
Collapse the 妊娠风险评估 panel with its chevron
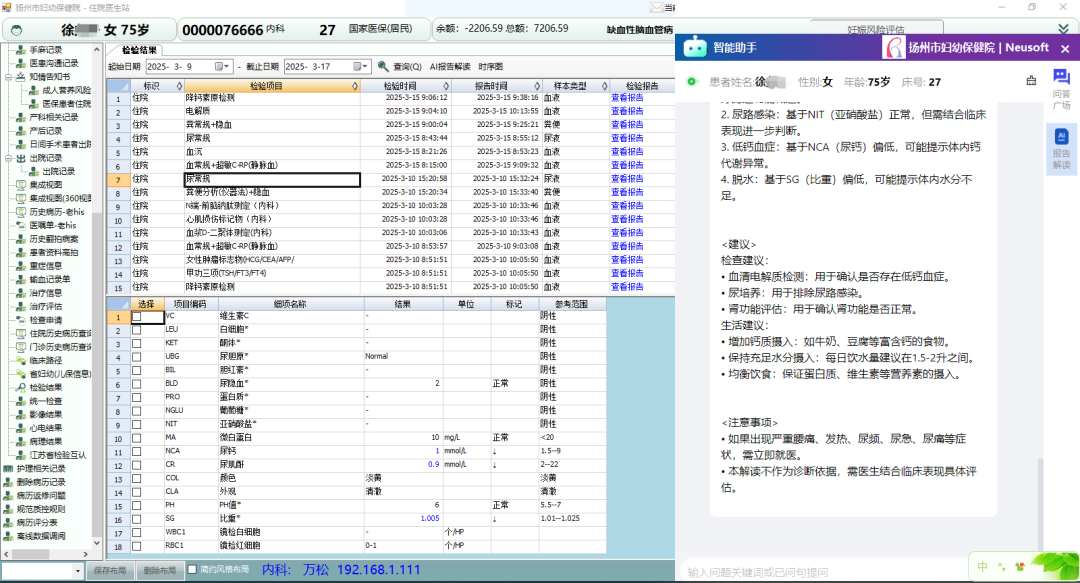[x=1063, y=28]
